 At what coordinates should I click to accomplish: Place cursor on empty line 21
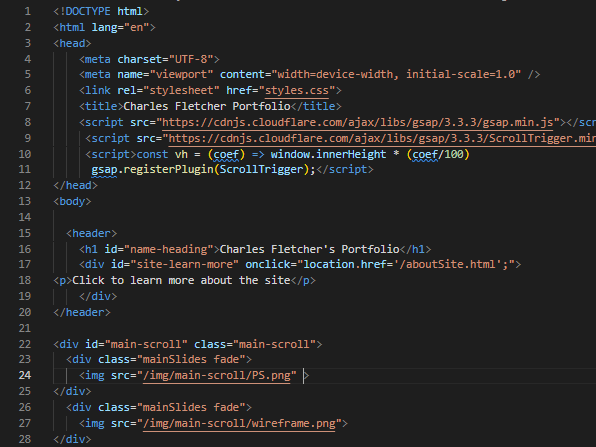pos(304,328)
